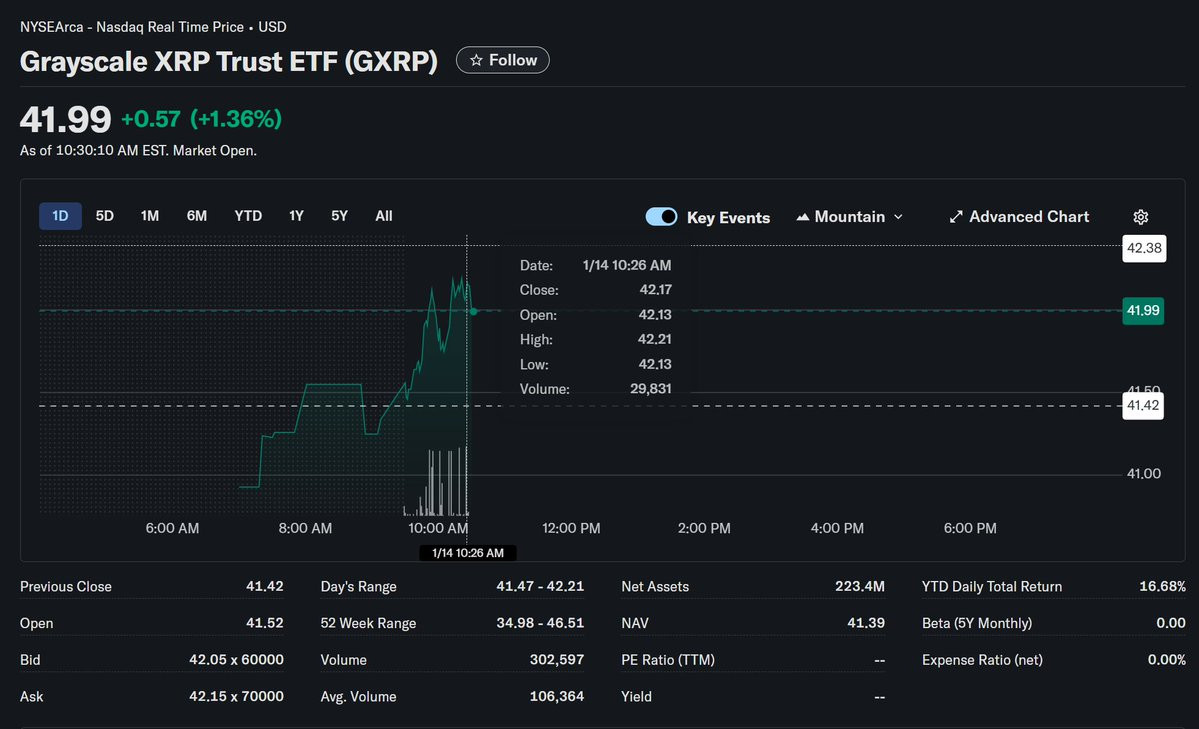Click the Advanced Chart expand arrows icon

pos(956,217)
